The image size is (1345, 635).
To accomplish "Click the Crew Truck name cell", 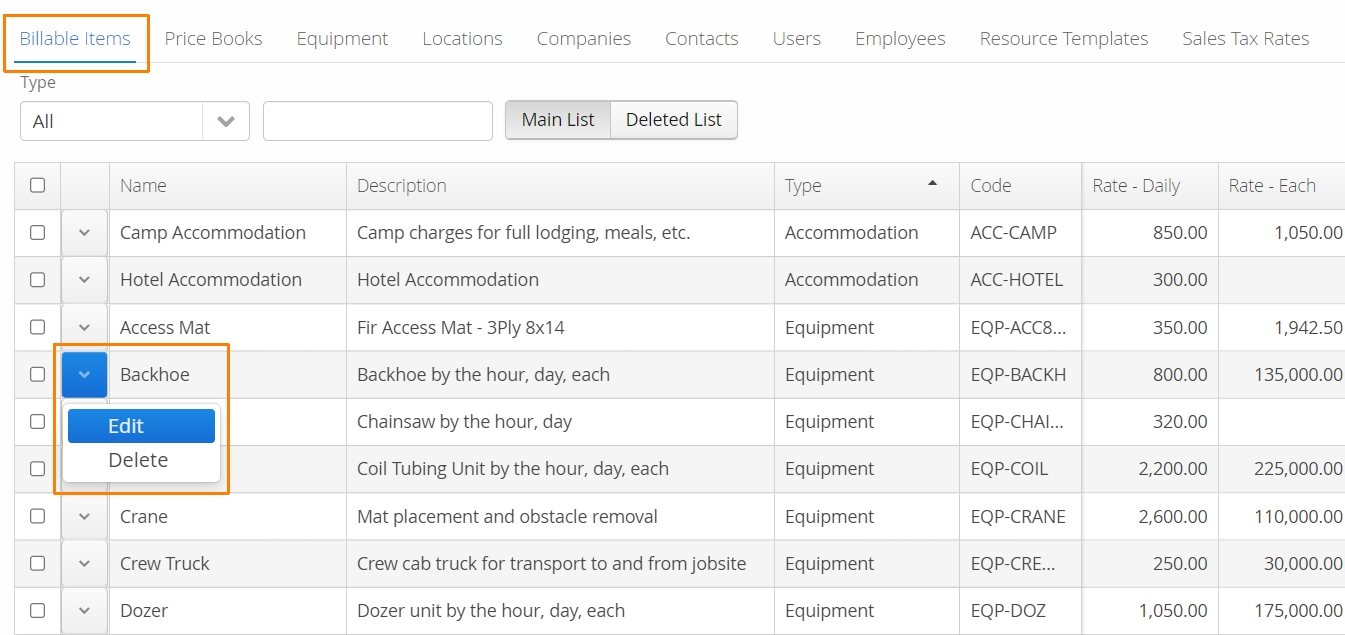I will pos(228,563).
